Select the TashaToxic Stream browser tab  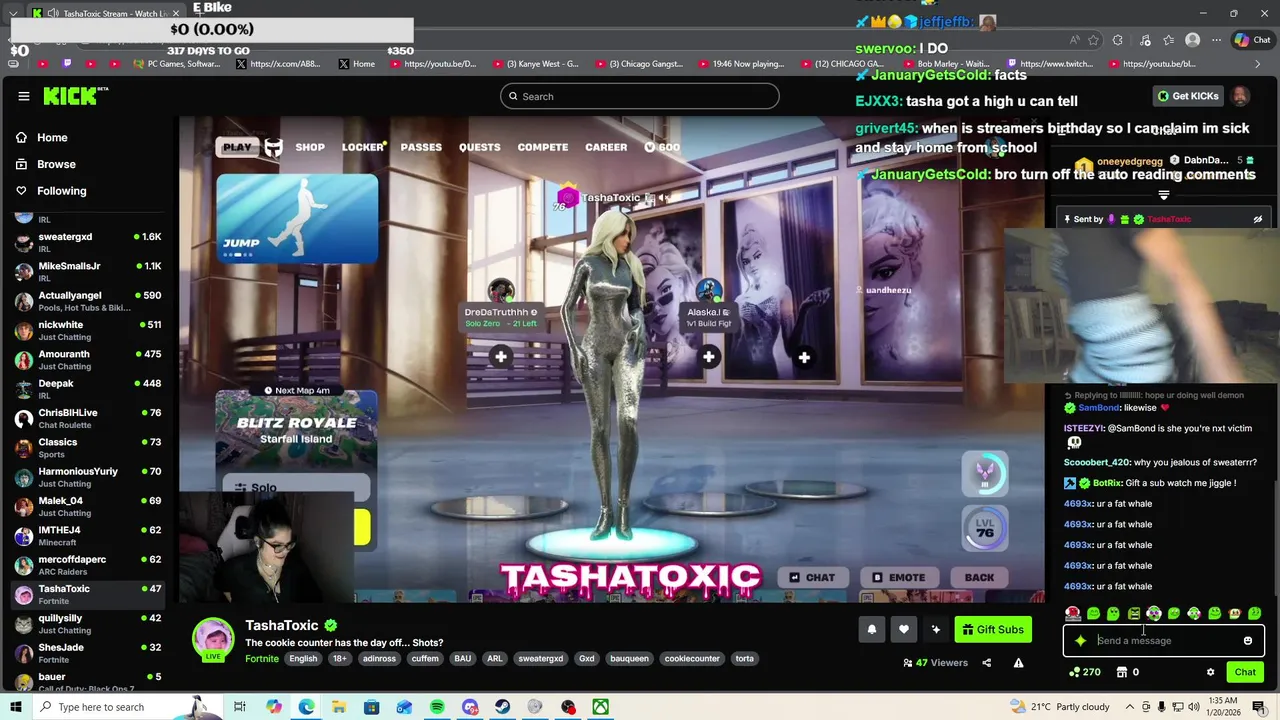(105, 13)
